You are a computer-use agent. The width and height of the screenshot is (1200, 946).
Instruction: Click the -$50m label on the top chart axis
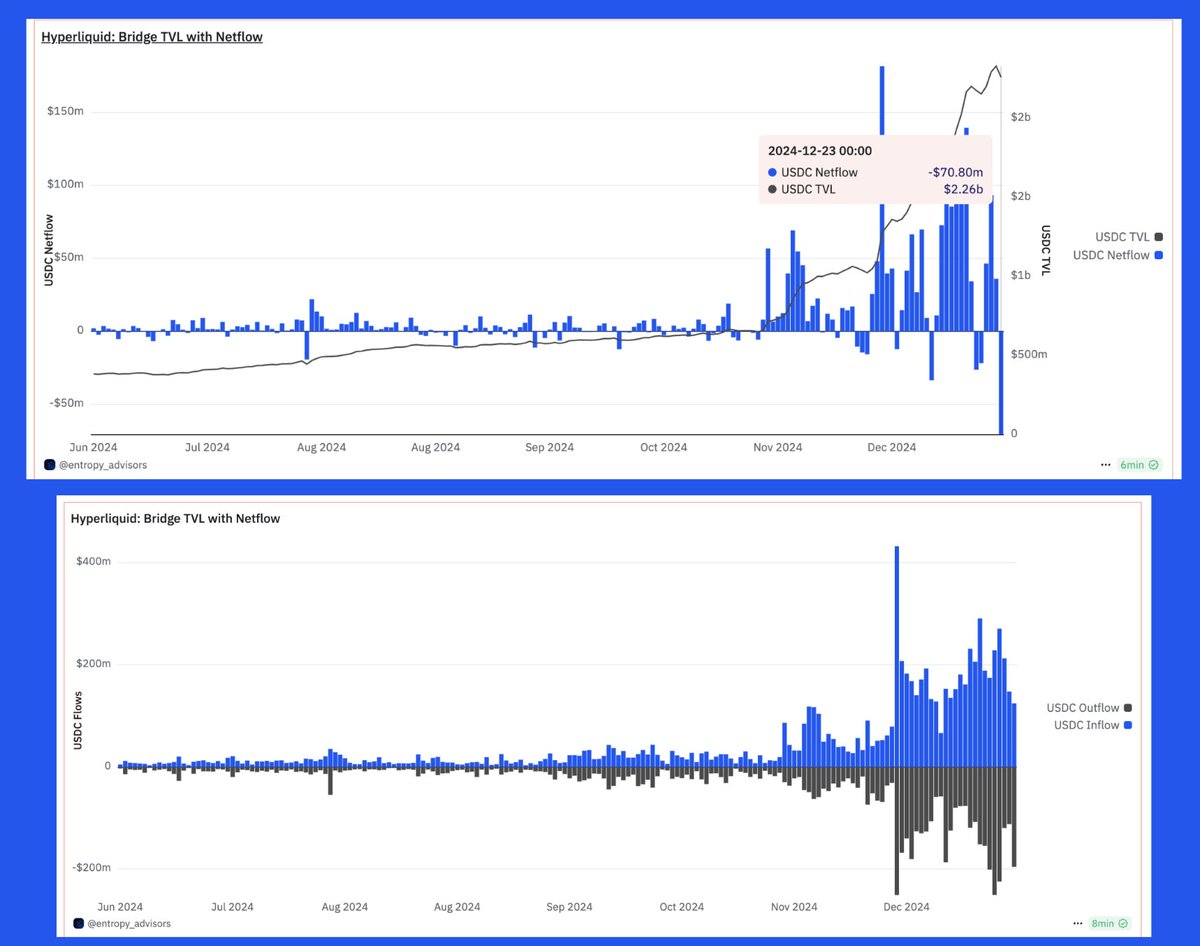[x=65, y=403]
